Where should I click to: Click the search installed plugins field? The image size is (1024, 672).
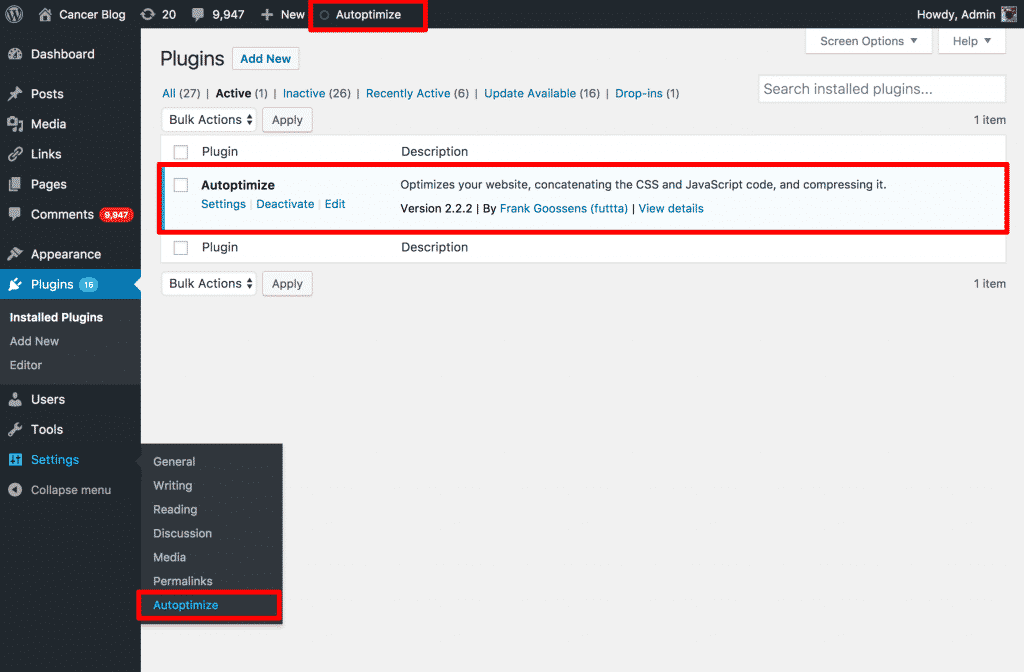click(880, 89)
